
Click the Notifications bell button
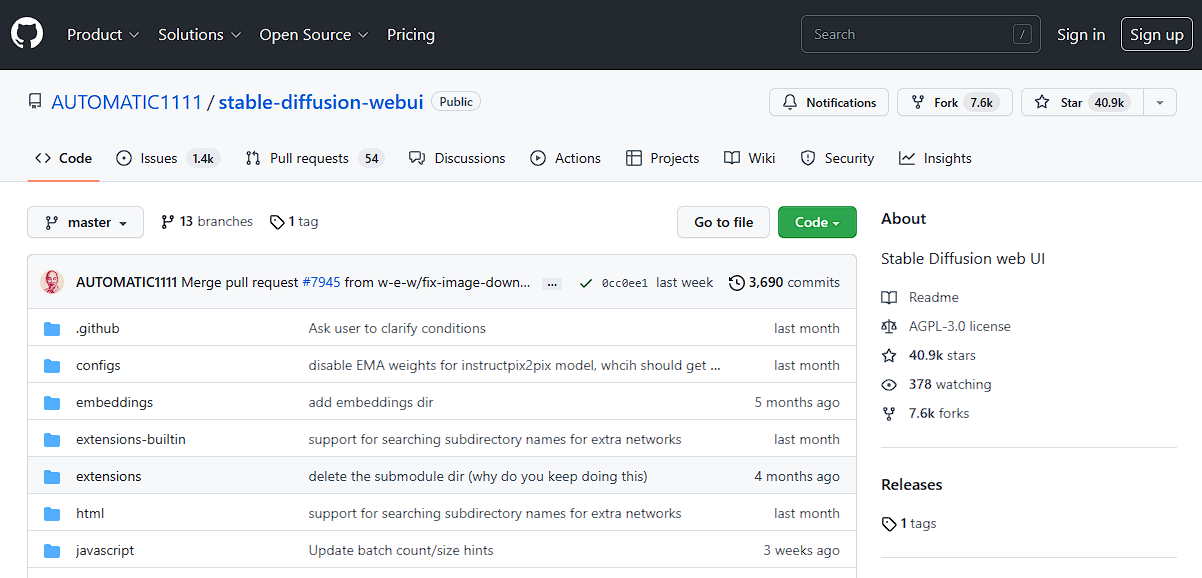pos(829,102)
